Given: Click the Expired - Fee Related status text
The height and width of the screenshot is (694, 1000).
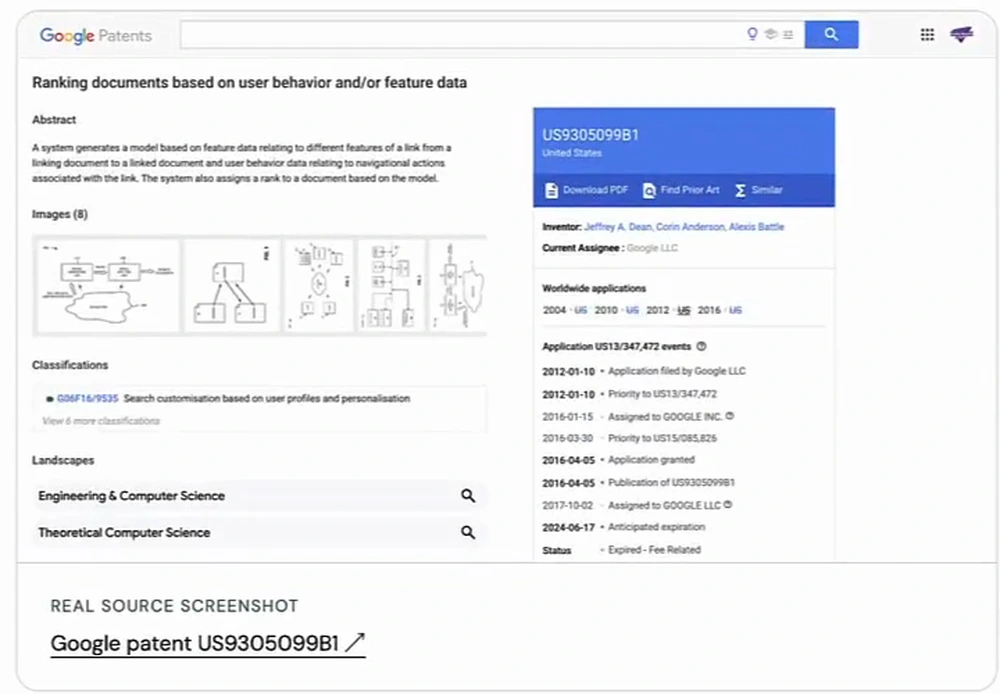Looking at the screenshot, I should (654, 549).
